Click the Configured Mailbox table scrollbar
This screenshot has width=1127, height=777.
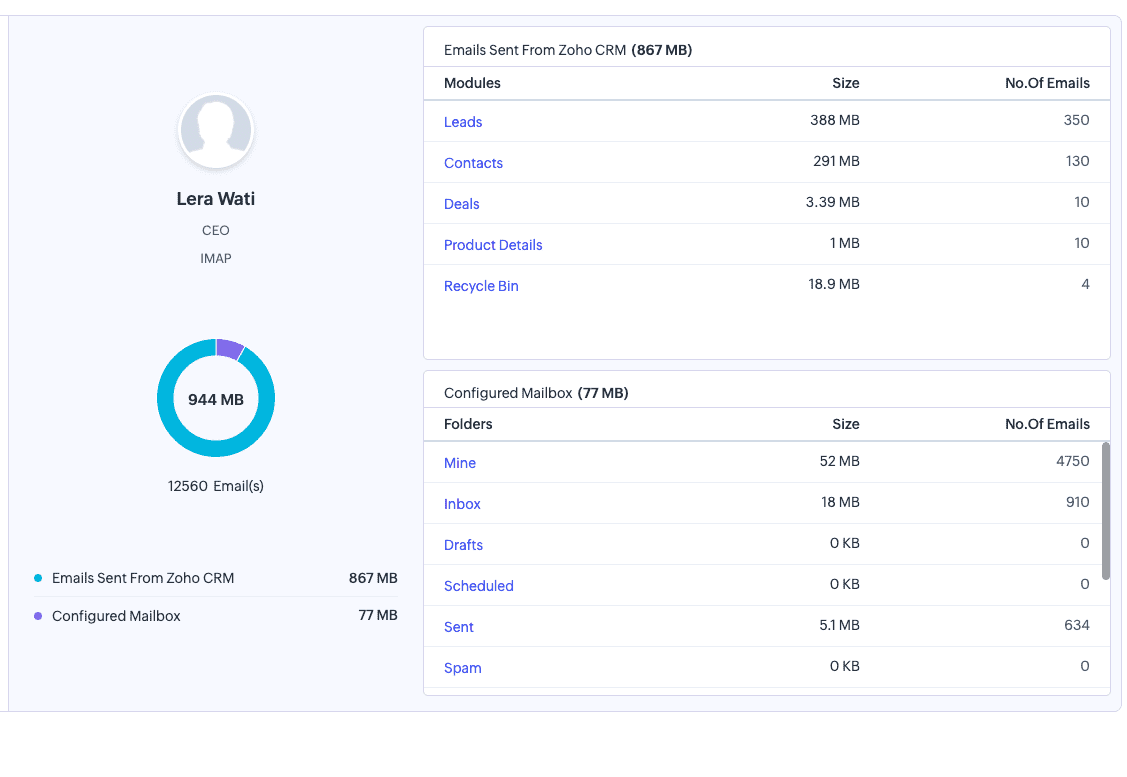point(1105,510)
